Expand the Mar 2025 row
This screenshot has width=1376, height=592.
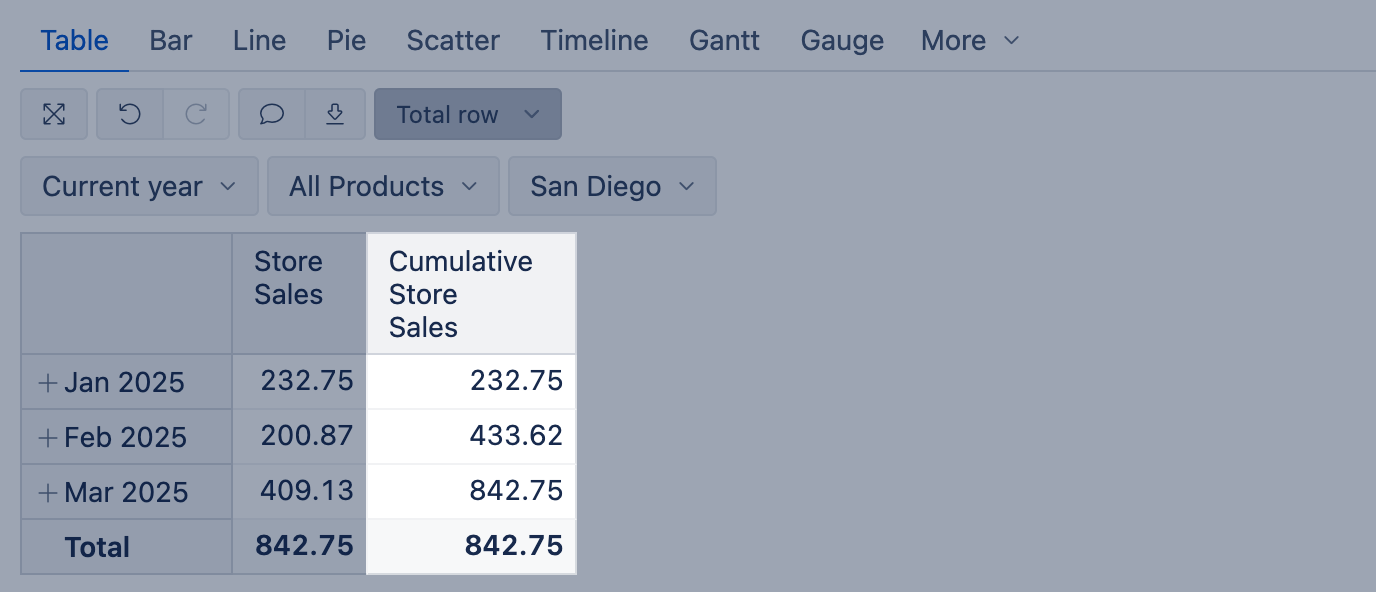pos(47,492)
